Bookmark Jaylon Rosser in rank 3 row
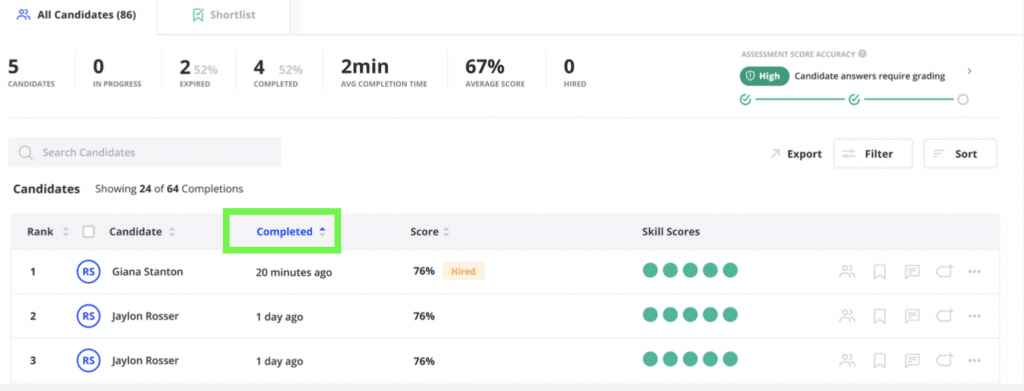This screenshot has height=391, width=1024. [x=879, y=360]
